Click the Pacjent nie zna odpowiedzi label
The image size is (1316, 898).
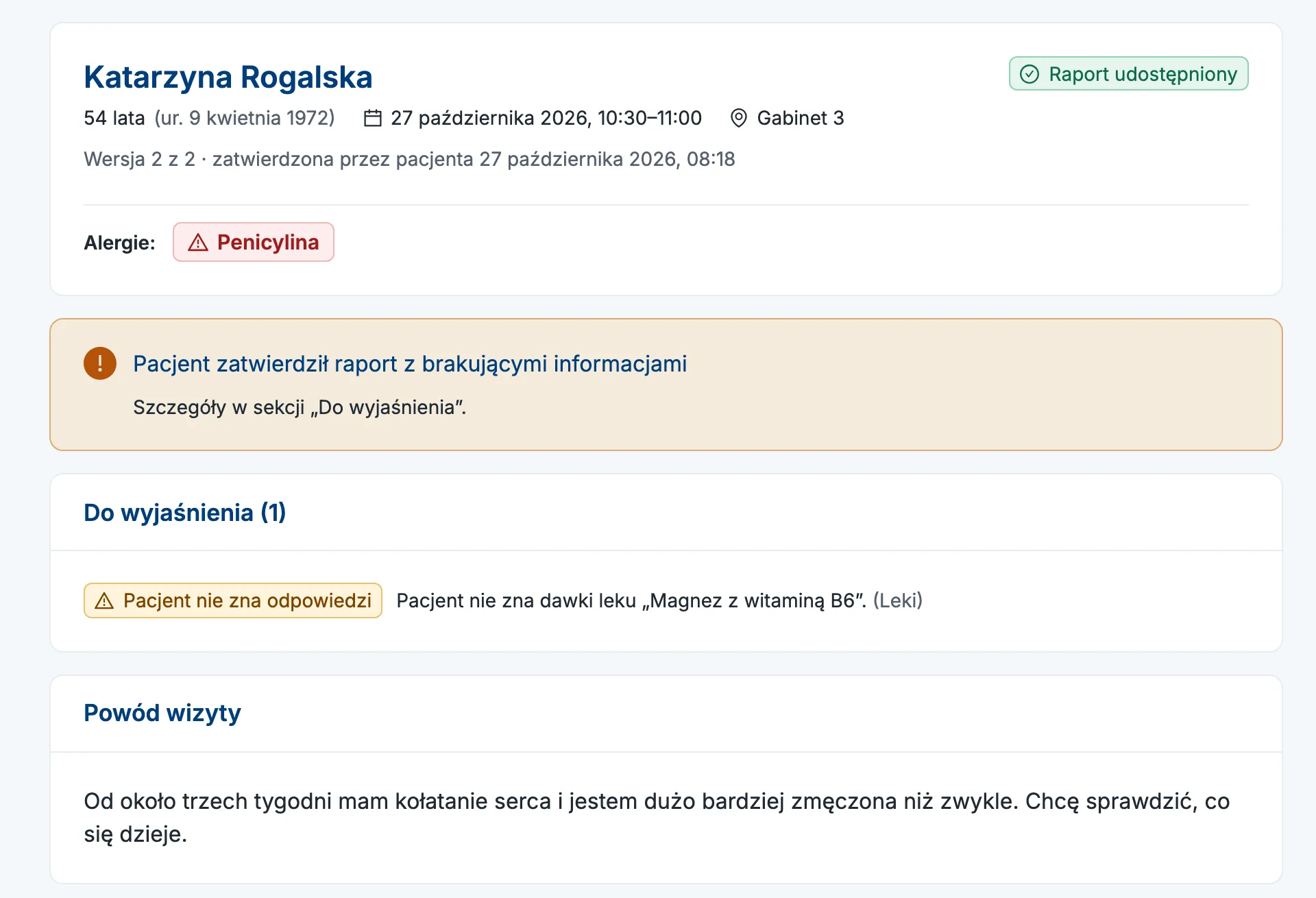233,600
